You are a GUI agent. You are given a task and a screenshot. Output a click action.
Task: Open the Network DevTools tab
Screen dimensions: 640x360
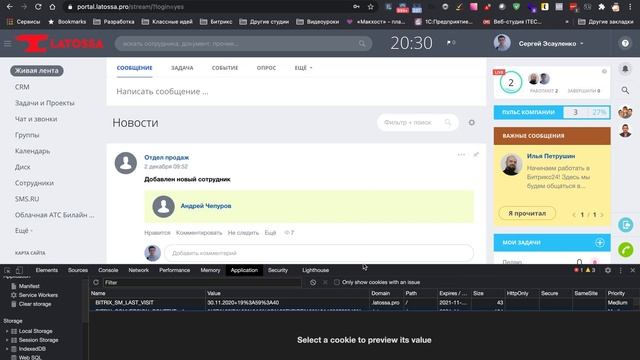coord(138,270)
